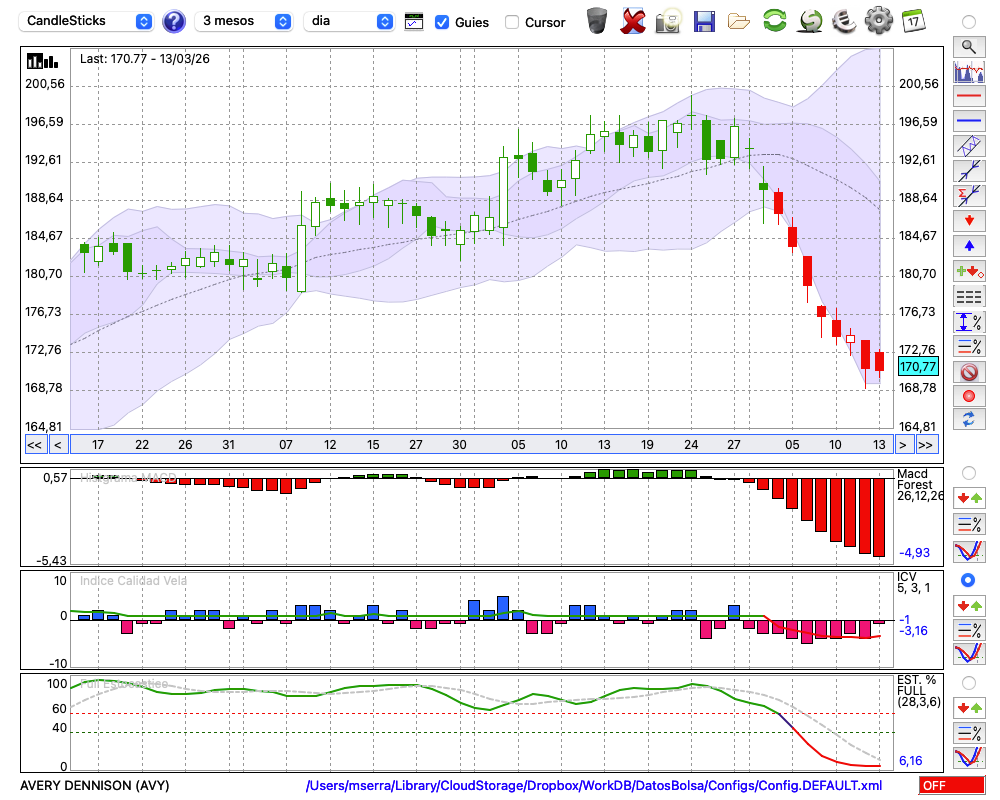This screenshot has width=1000, height=800.
Task: Select the magnifying glass zoom tool
Action: point(969,47)
